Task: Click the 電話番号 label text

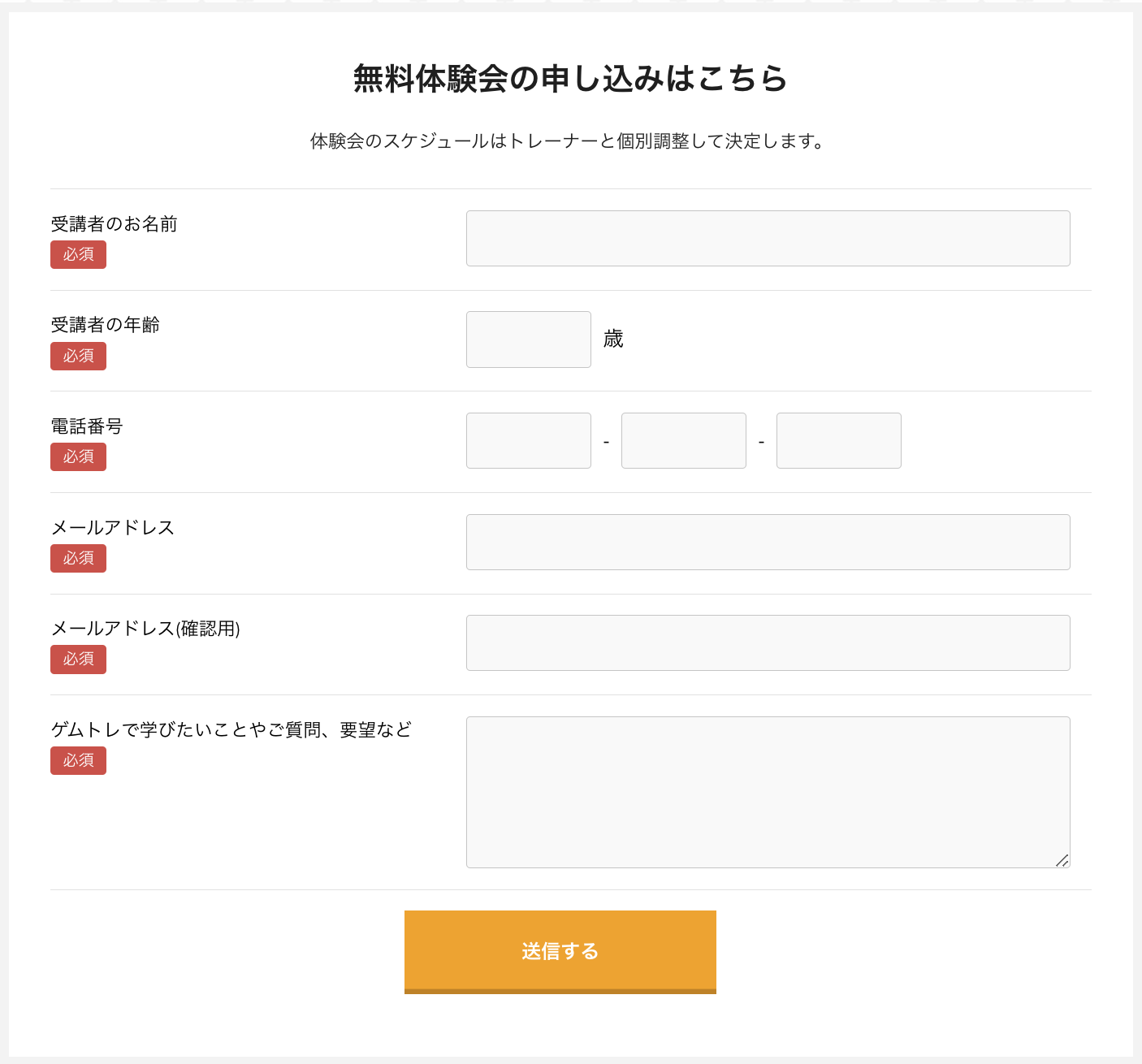Action: (87, 426)
